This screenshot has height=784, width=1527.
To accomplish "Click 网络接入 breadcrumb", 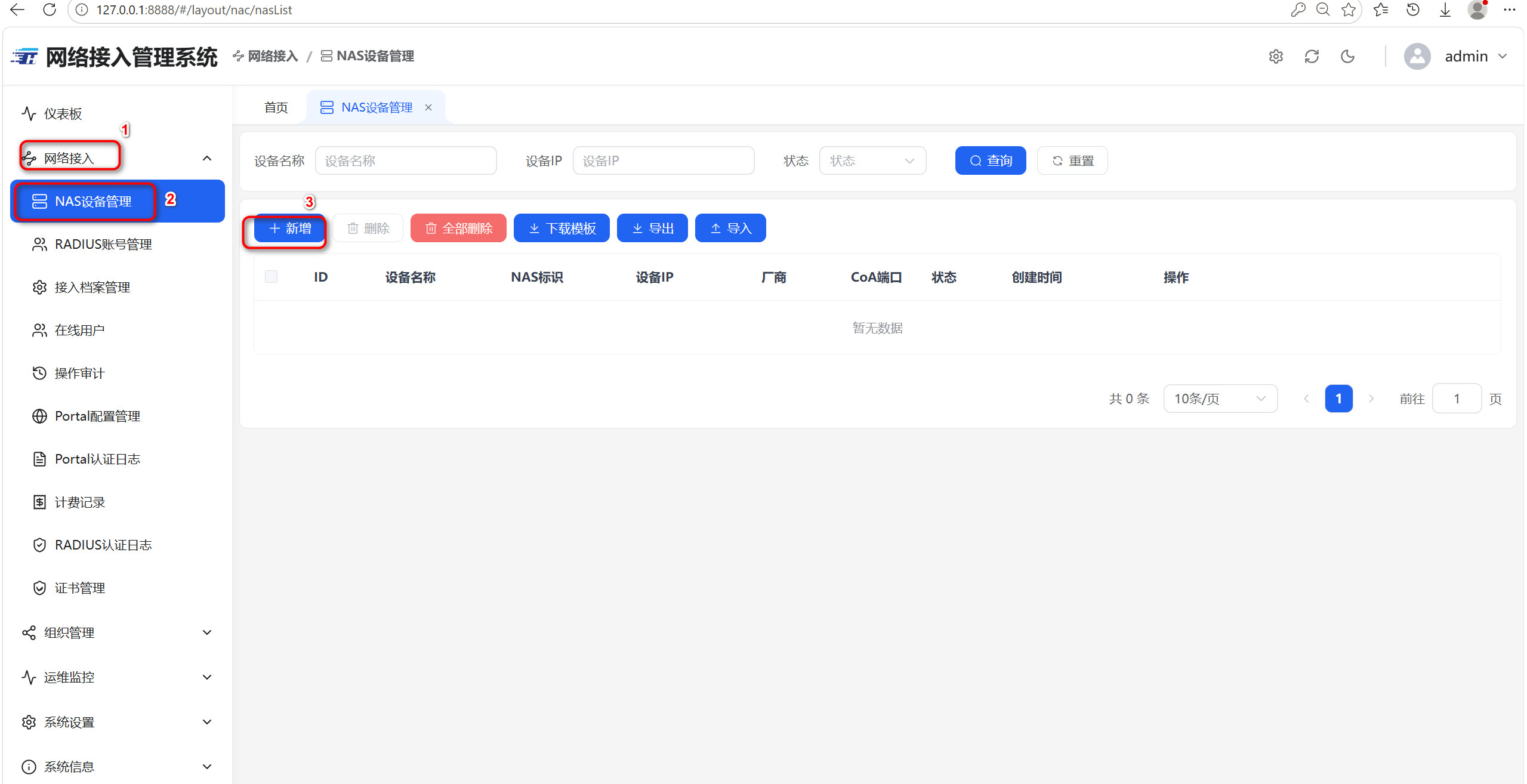I will coord(266,56).
